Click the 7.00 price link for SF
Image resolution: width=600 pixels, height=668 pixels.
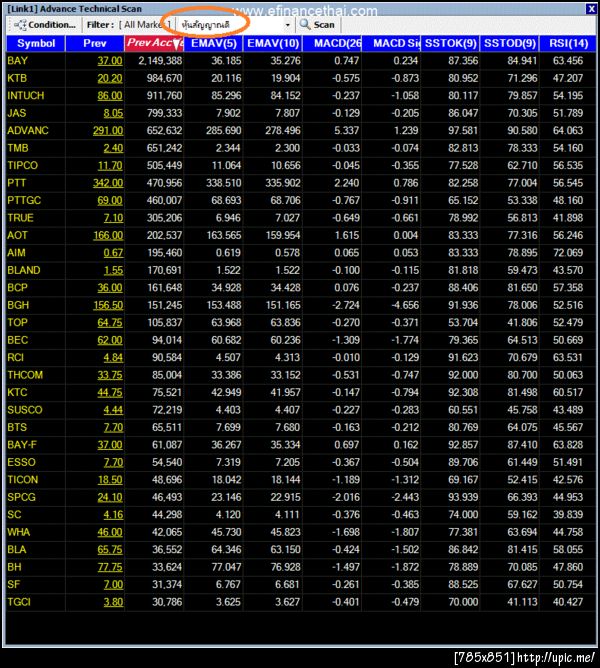pyautogui.click(x=113, y=585)
